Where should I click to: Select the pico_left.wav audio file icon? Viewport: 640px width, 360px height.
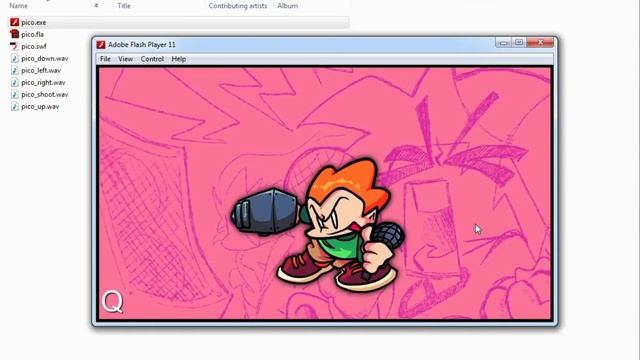pos(15,70)
